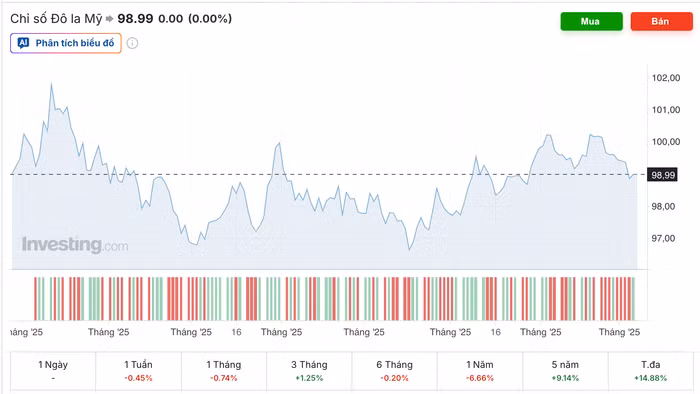Click the red Bán sell button
The image size is (700, 394).
[662, 21]
